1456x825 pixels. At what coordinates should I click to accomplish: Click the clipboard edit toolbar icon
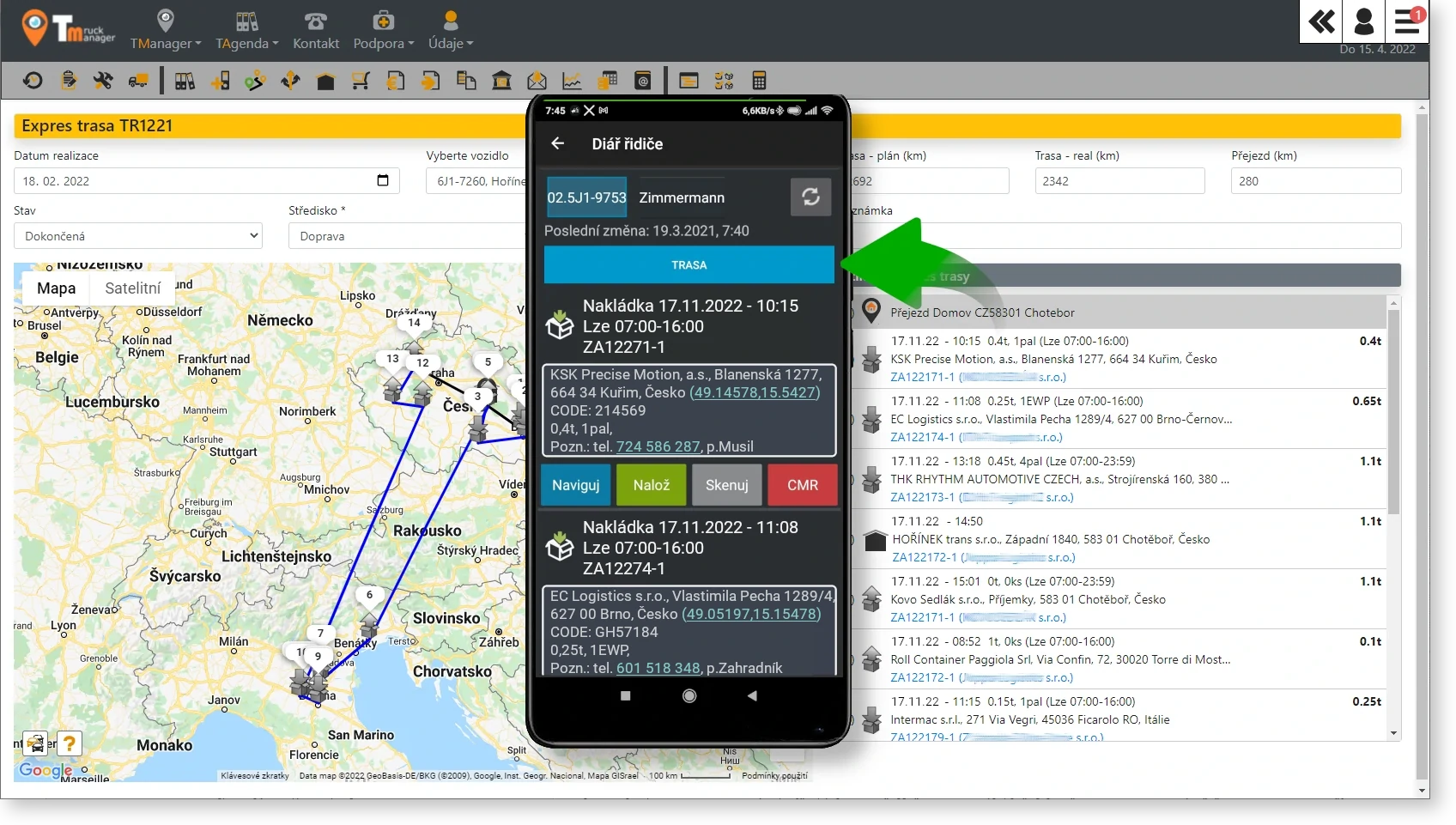tap(69, 81)
